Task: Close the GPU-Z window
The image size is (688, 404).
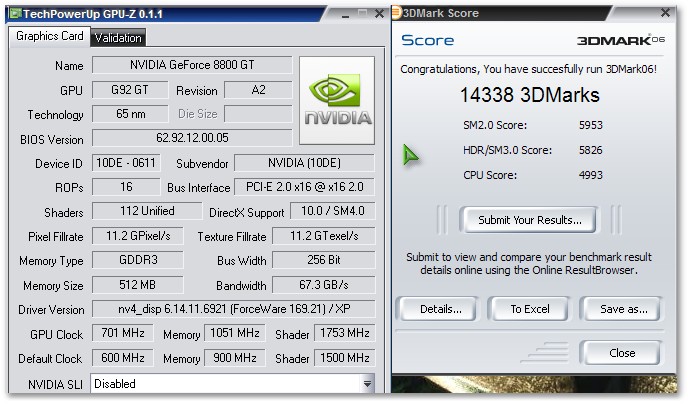Action: coord(380,14)
